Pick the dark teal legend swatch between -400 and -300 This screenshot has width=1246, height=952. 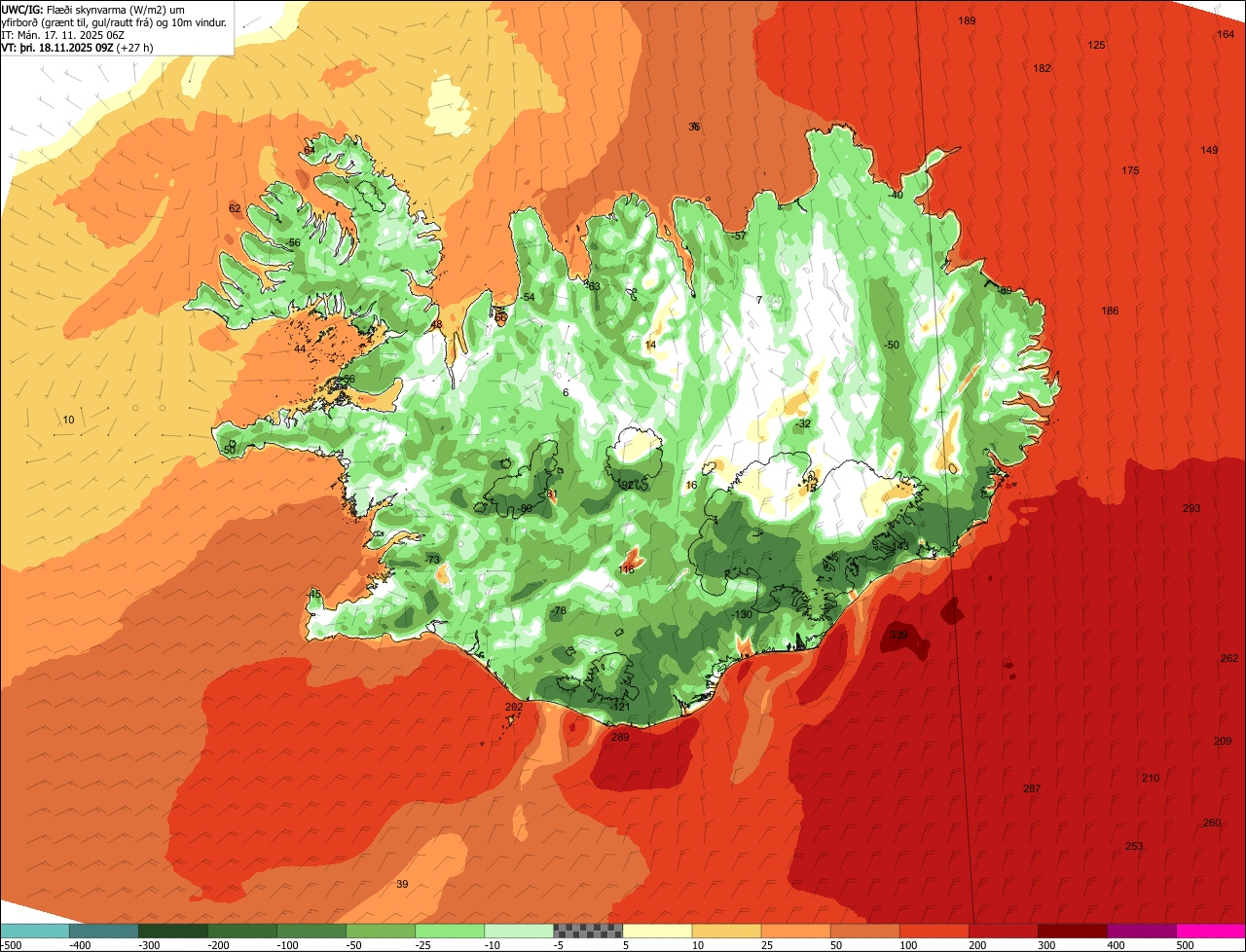pos(104,931)
